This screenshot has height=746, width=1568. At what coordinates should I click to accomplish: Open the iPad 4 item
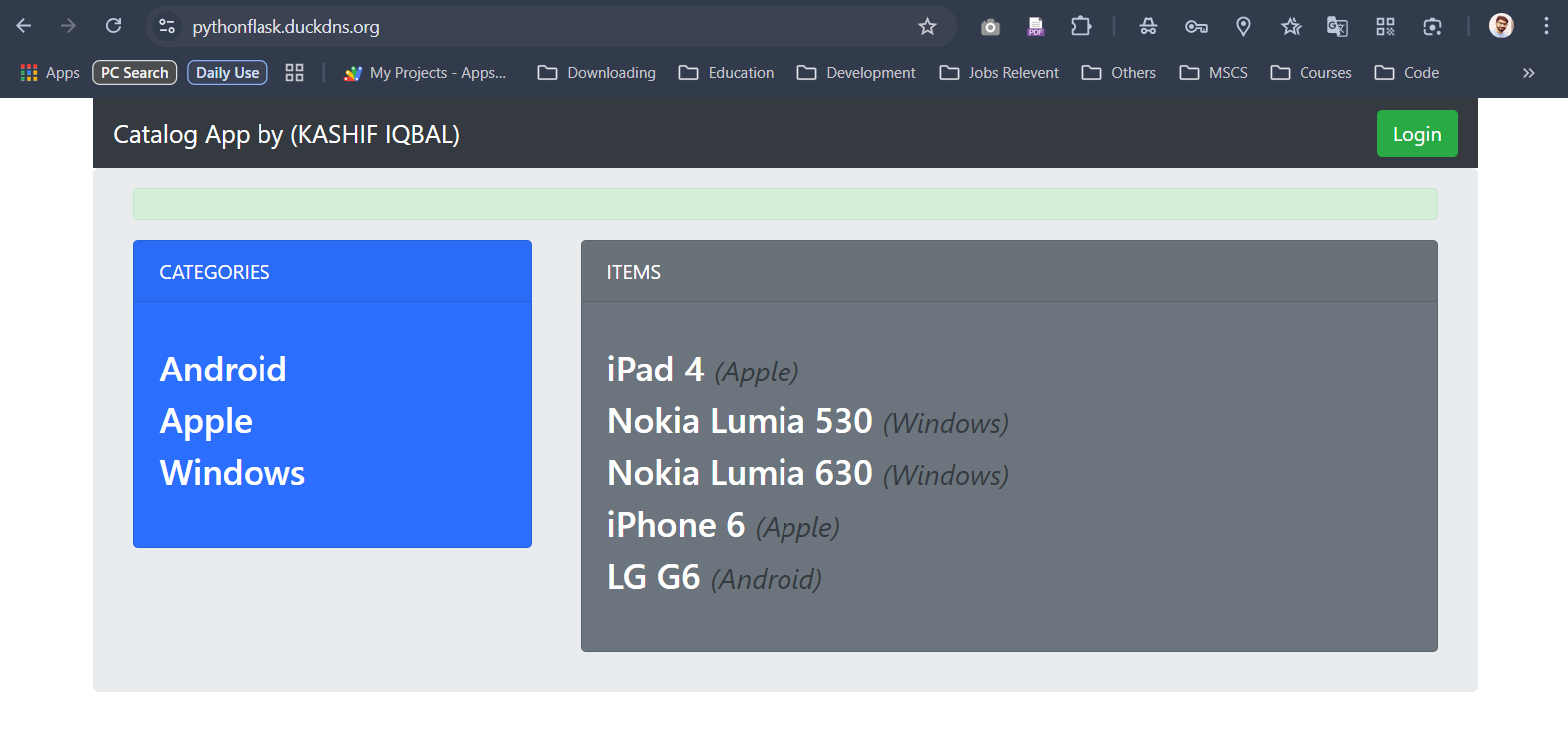coord(656,370)
